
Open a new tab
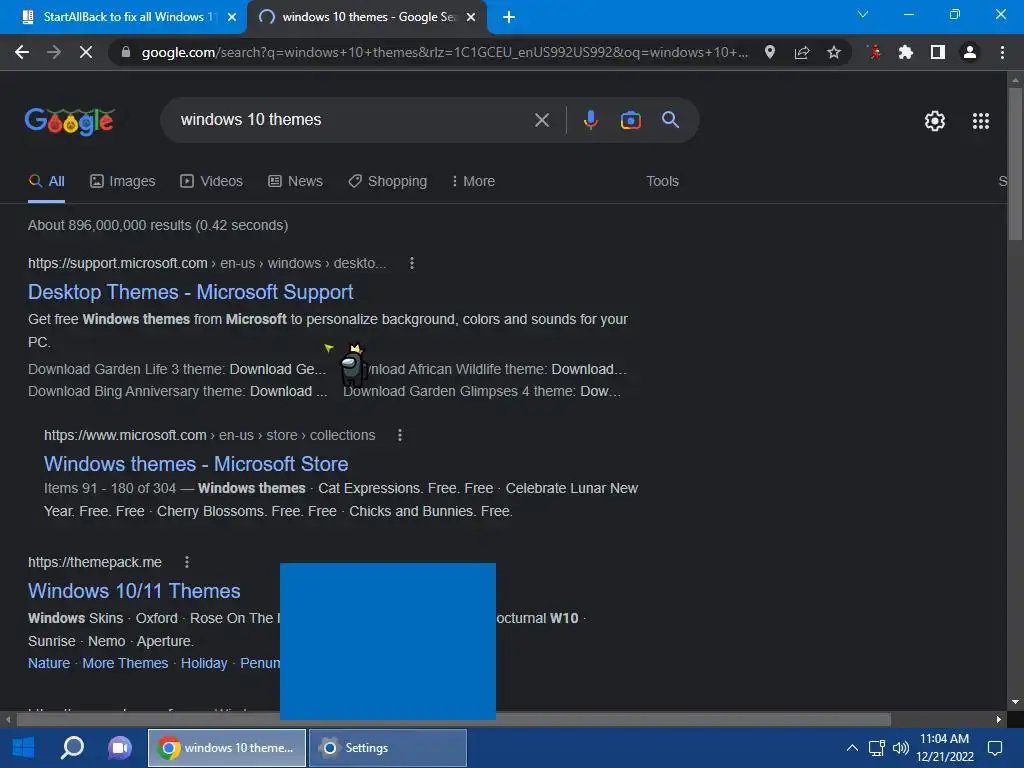coord(509,17)
